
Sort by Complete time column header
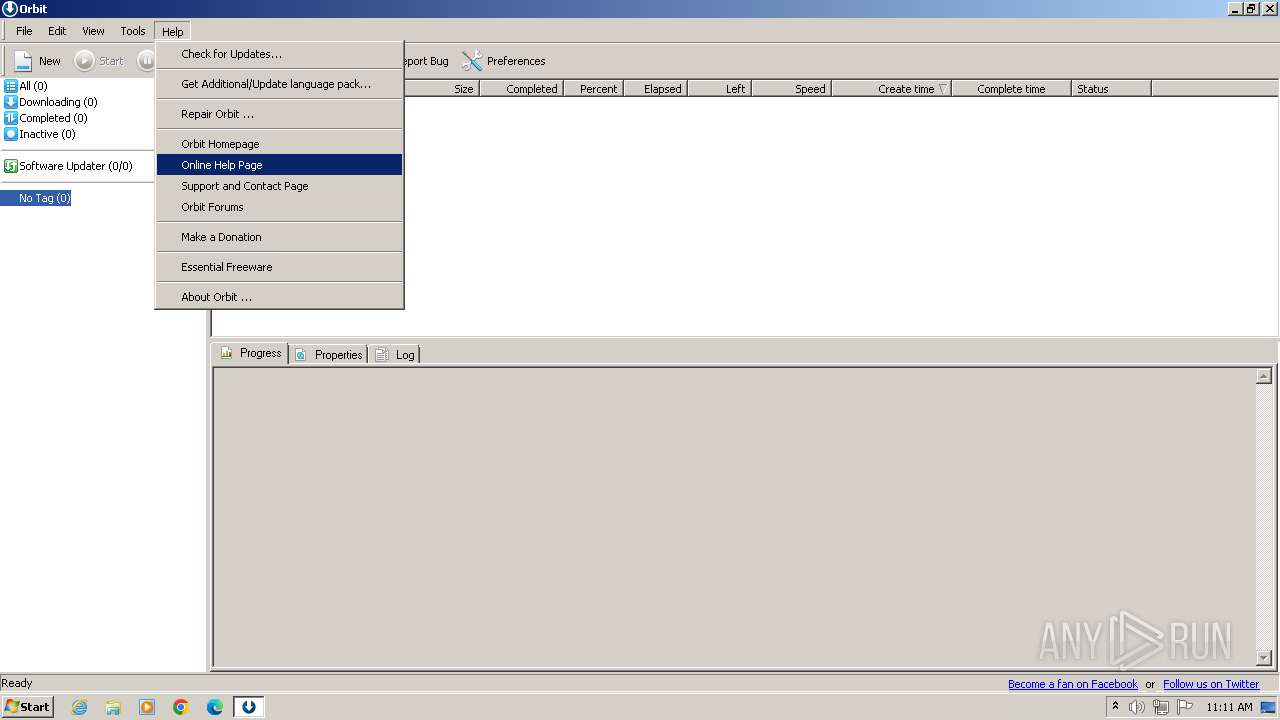pyautogui.click(x=1011, y=89)
